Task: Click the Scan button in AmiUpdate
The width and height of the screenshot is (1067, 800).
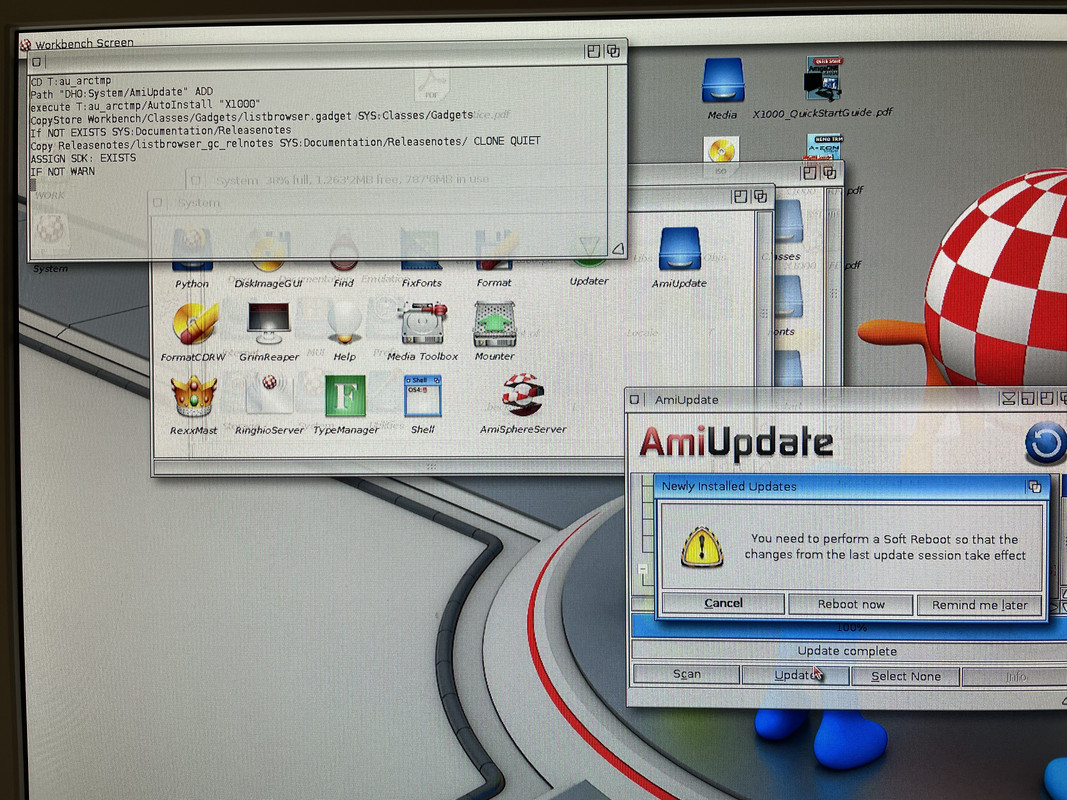Action: (687, 674)
